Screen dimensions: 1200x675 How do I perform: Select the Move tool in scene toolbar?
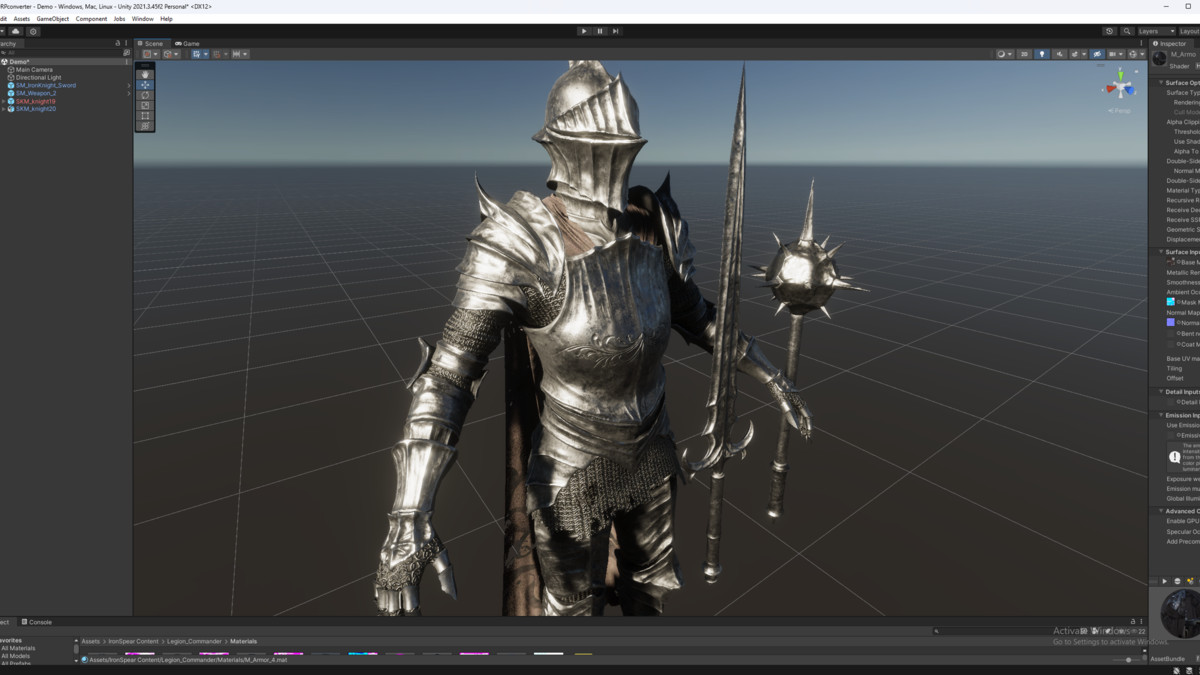coord(145,85)
